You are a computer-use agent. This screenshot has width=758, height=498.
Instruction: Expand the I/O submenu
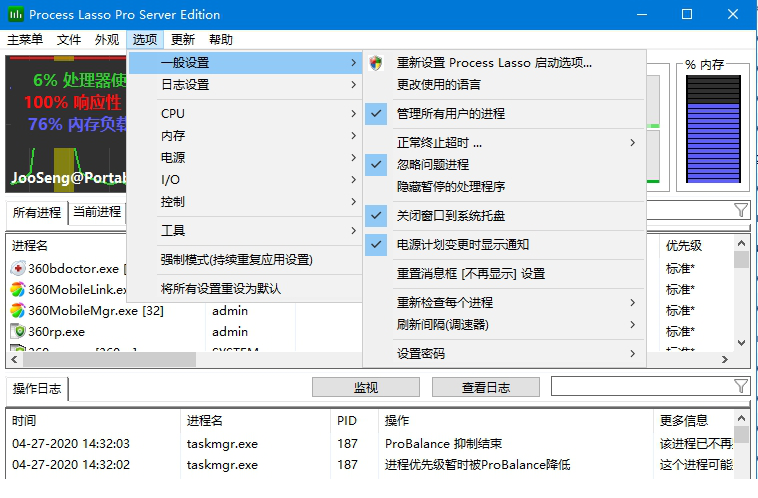[x=246, y=179]
